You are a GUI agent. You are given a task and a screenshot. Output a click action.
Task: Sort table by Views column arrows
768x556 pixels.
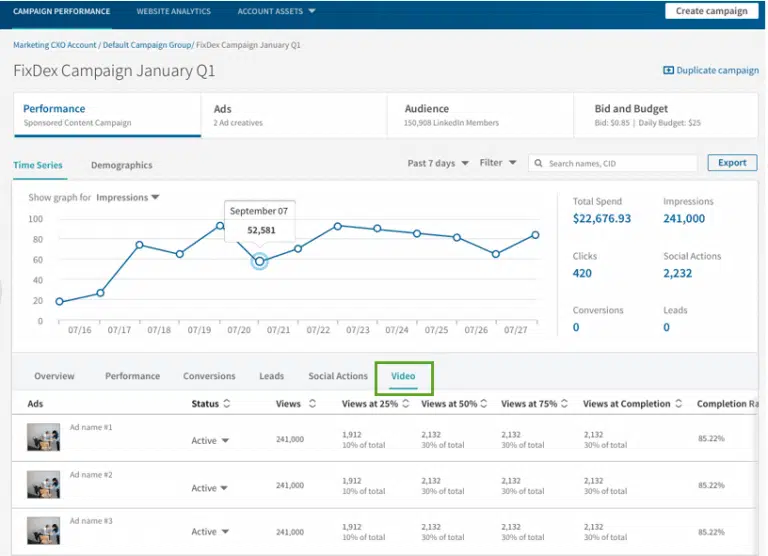(x=313, y=404)
